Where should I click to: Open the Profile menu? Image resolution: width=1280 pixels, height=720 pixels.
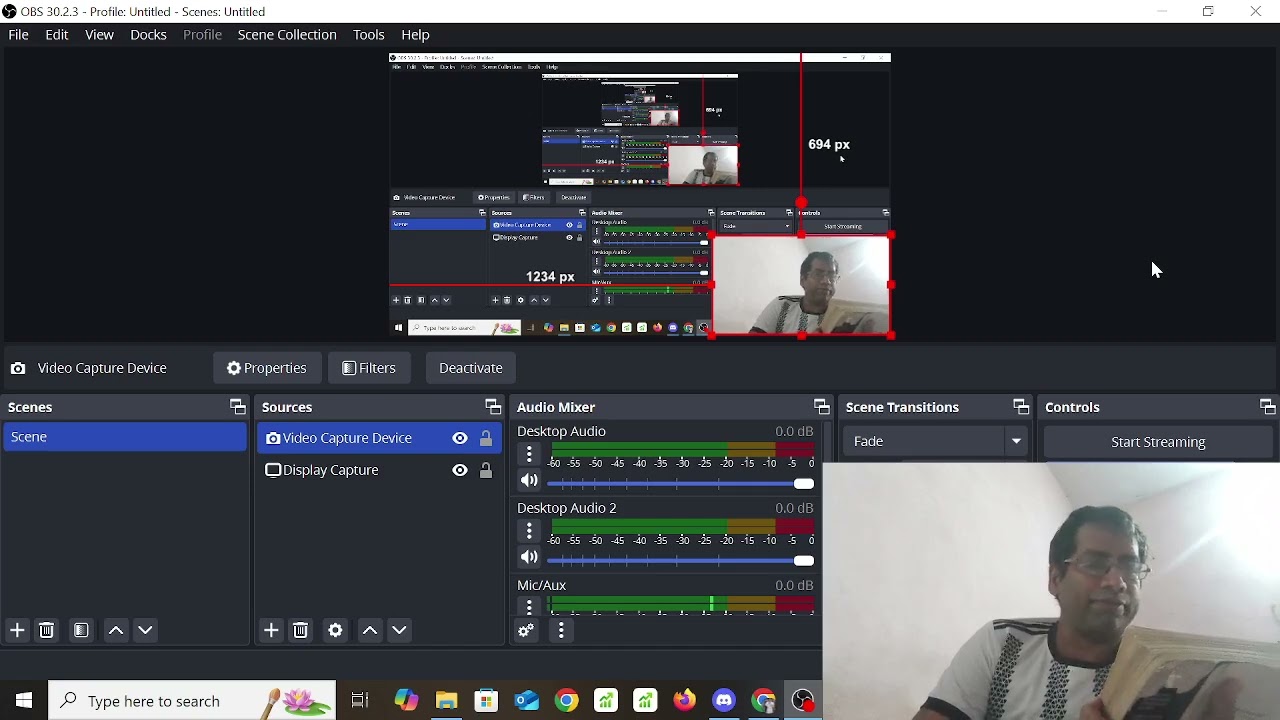pos(202,35)
